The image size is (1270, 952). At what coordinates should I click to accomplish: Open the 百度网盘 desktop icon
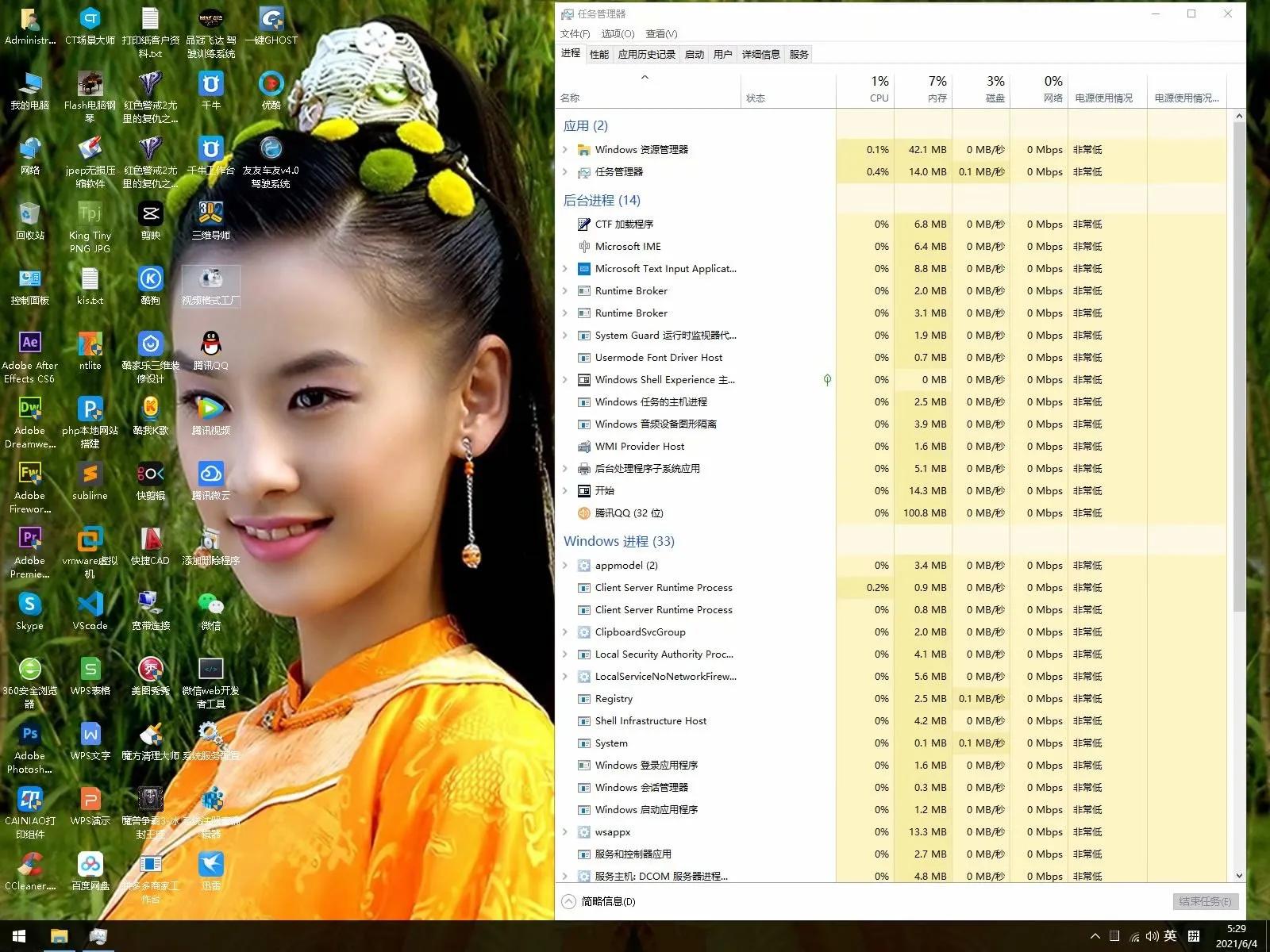click(90, 871)
